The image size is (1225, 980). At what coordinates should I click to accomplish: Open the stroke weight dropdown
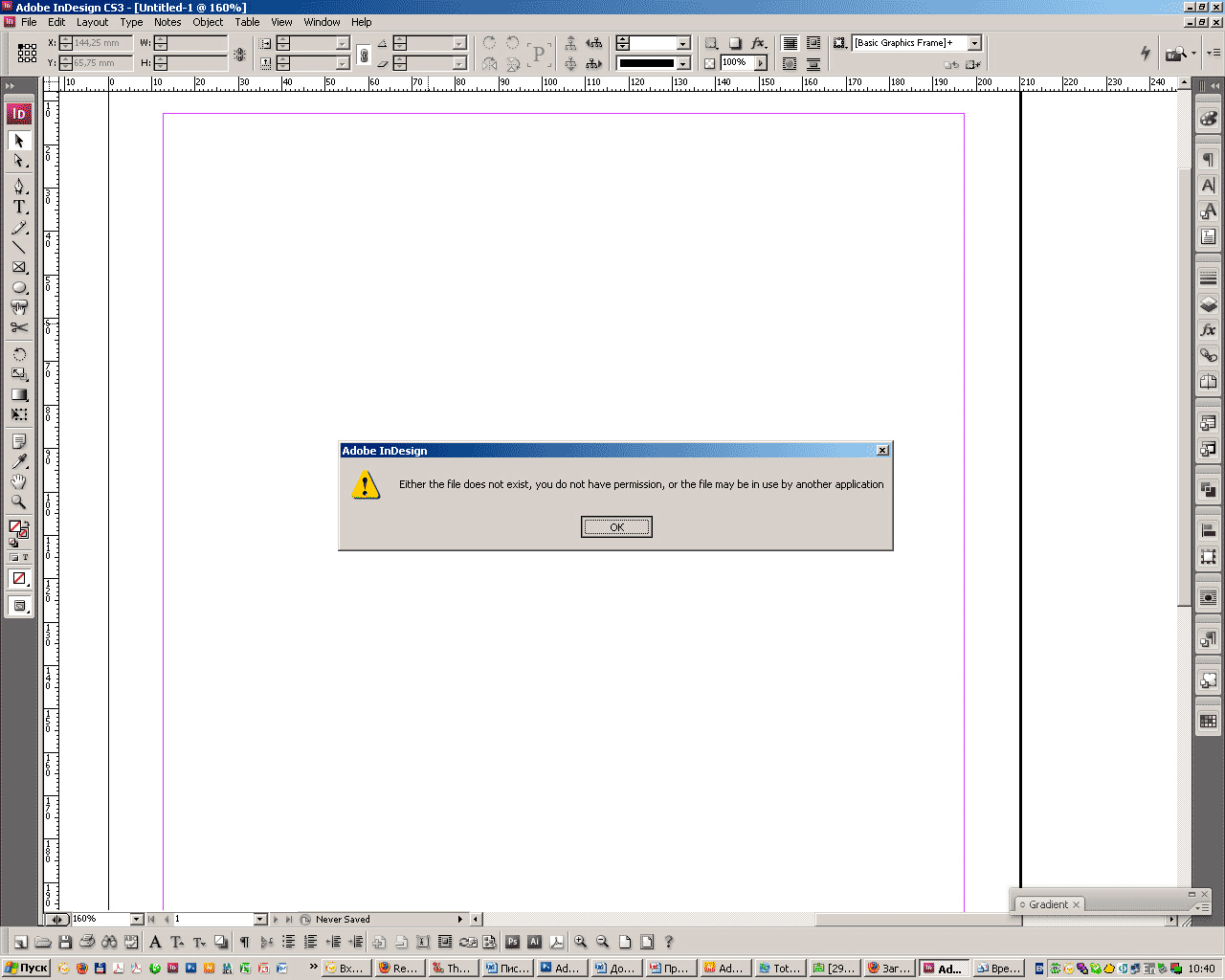(683, 43)
